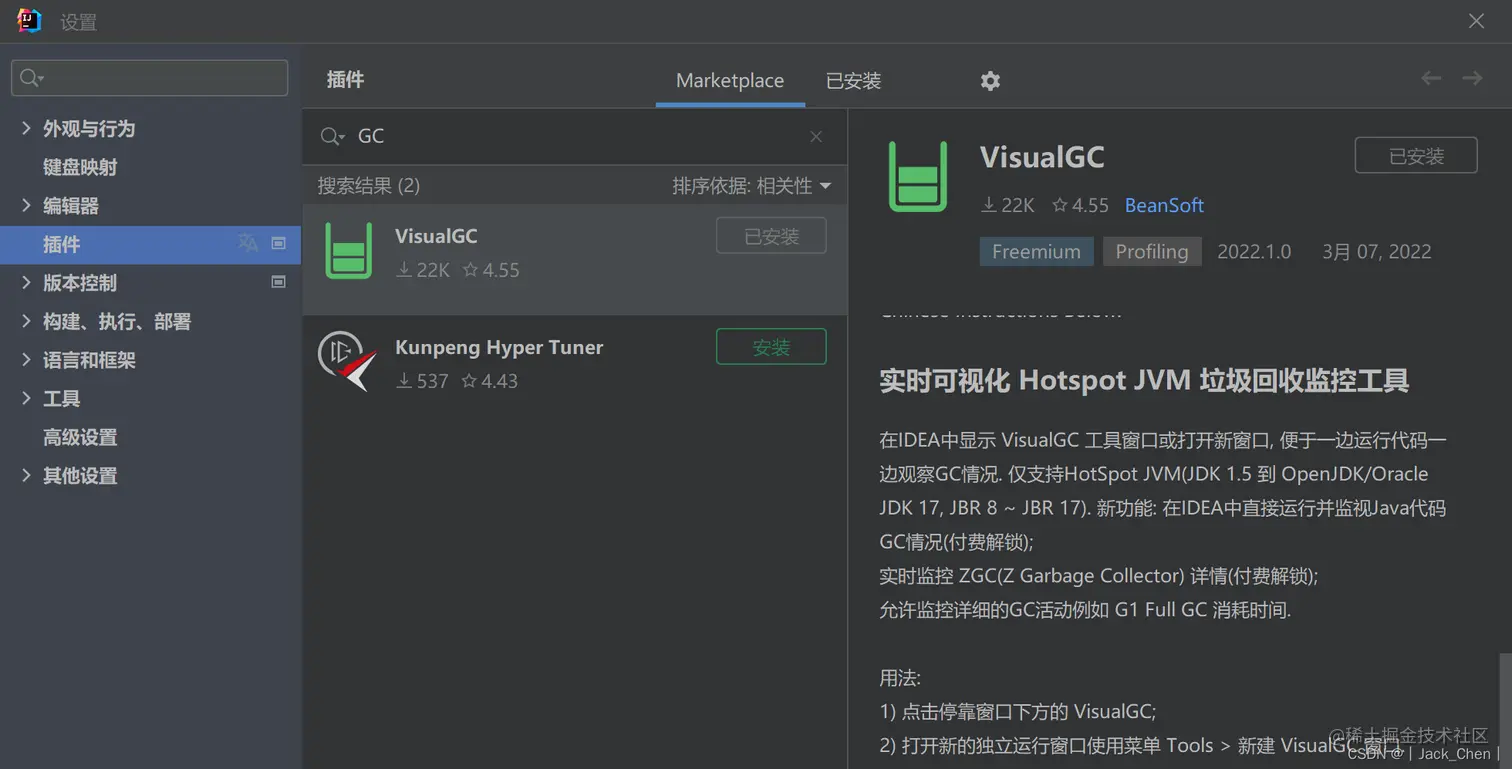Open plugin search options magnifier icon
Screen dimensions: 1512x769
click(x=332, y=136)
